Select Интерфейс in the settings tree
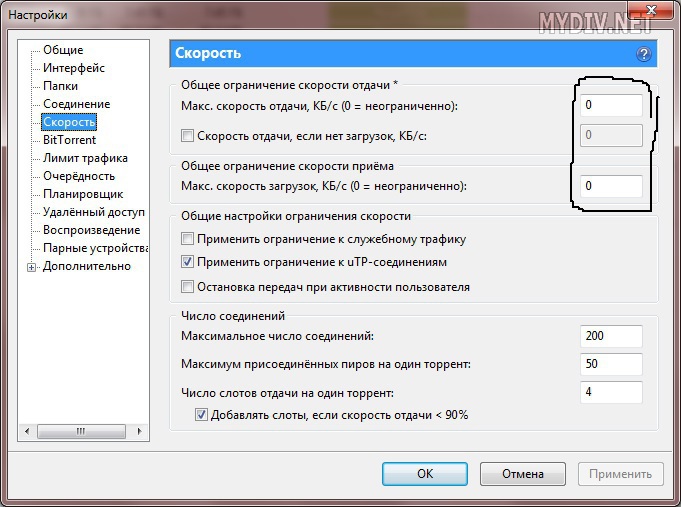 click(x=74, y=68)
